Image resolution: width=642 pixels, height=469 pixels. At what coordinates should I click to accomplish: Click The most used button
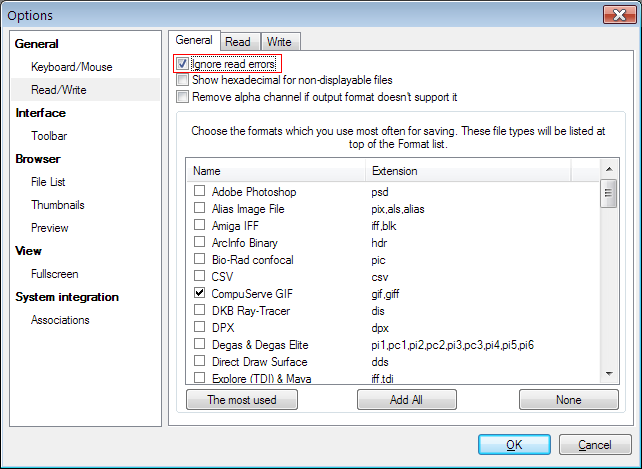point(242,400)
